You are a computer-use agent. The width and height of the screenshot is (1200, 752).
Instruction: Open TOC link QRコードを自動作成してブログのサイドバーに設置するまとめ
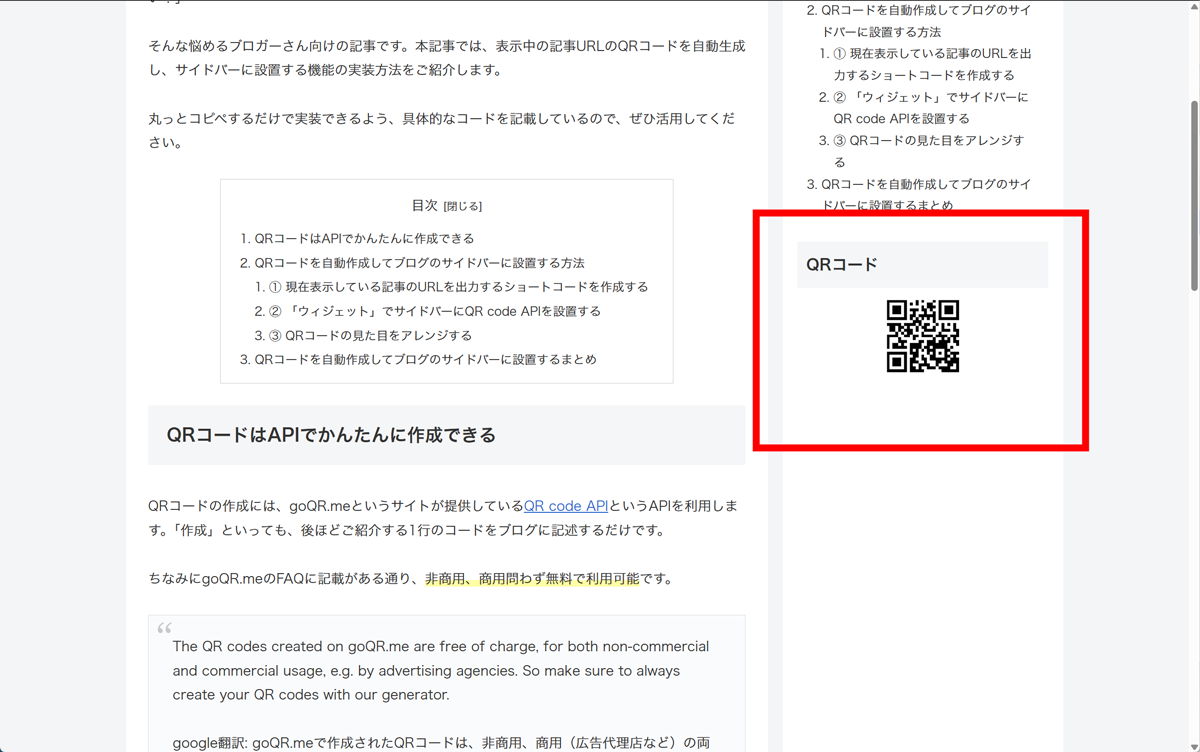425,359
